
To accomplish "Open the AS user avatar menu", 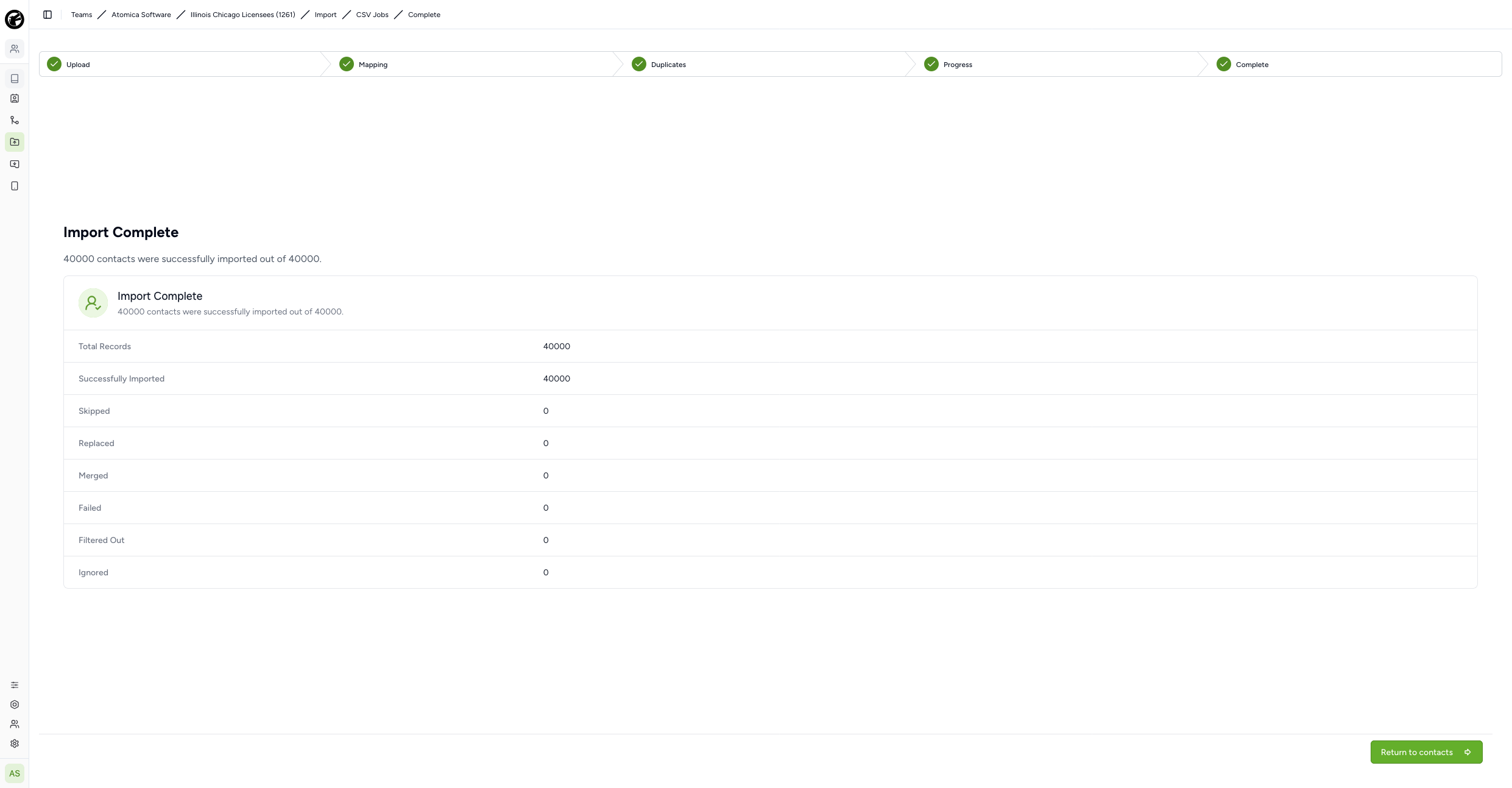I will tap(15, 773).
